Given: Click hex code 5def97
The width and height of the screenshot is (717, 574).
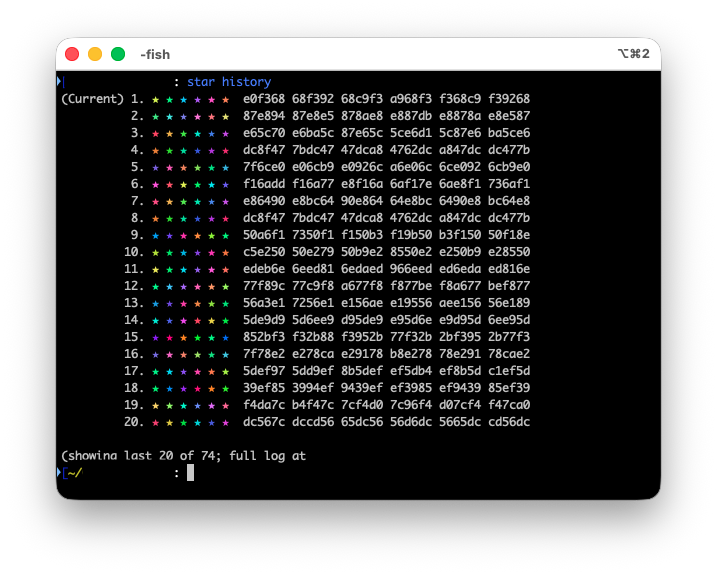Looking at the screenshot, I should point(264,370).
